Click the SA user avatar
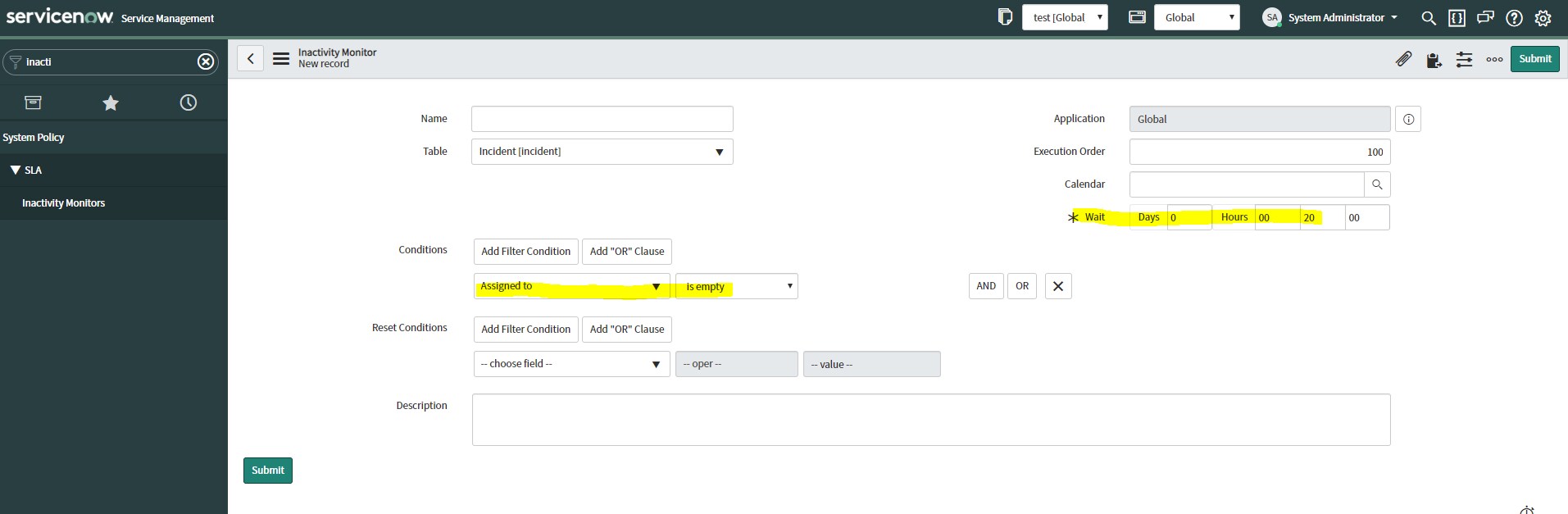 click(x=1272, y=17)
